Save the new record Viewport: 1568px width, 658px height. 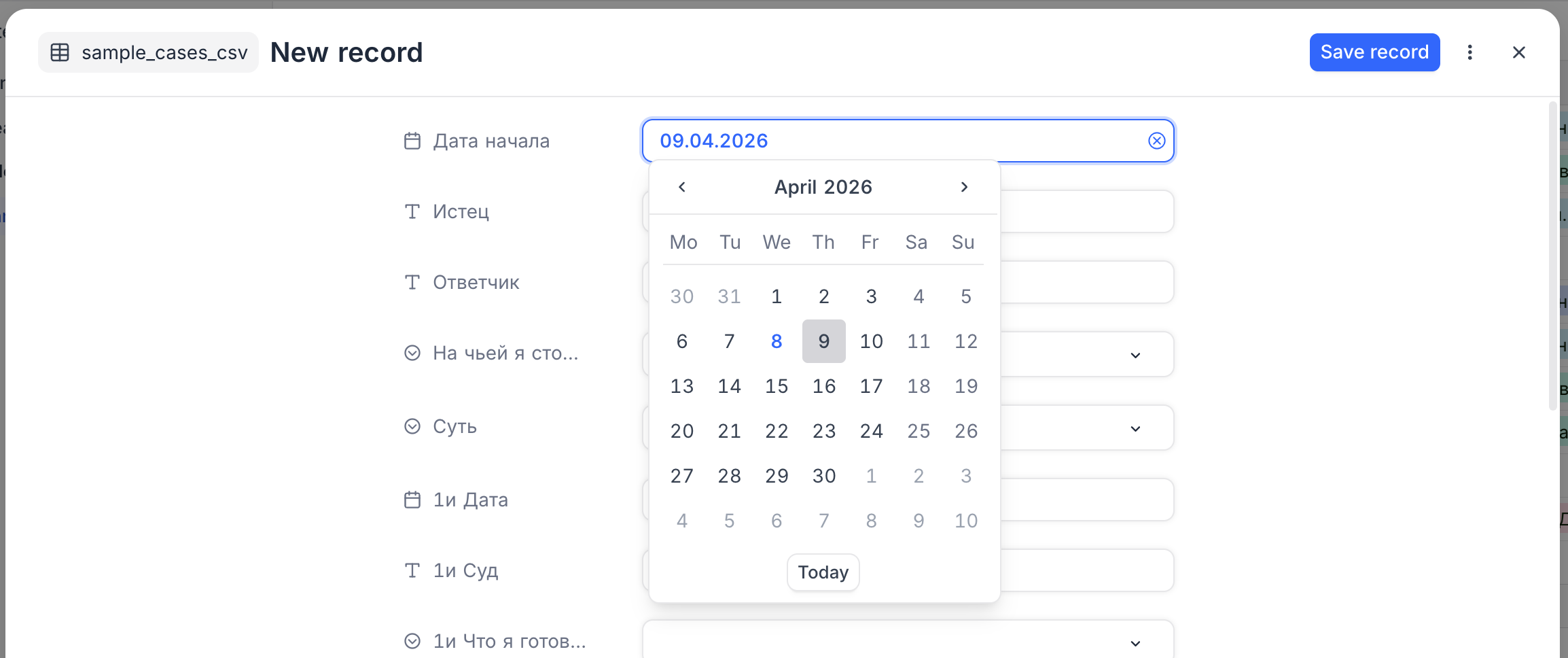[x=1374, y=52]
